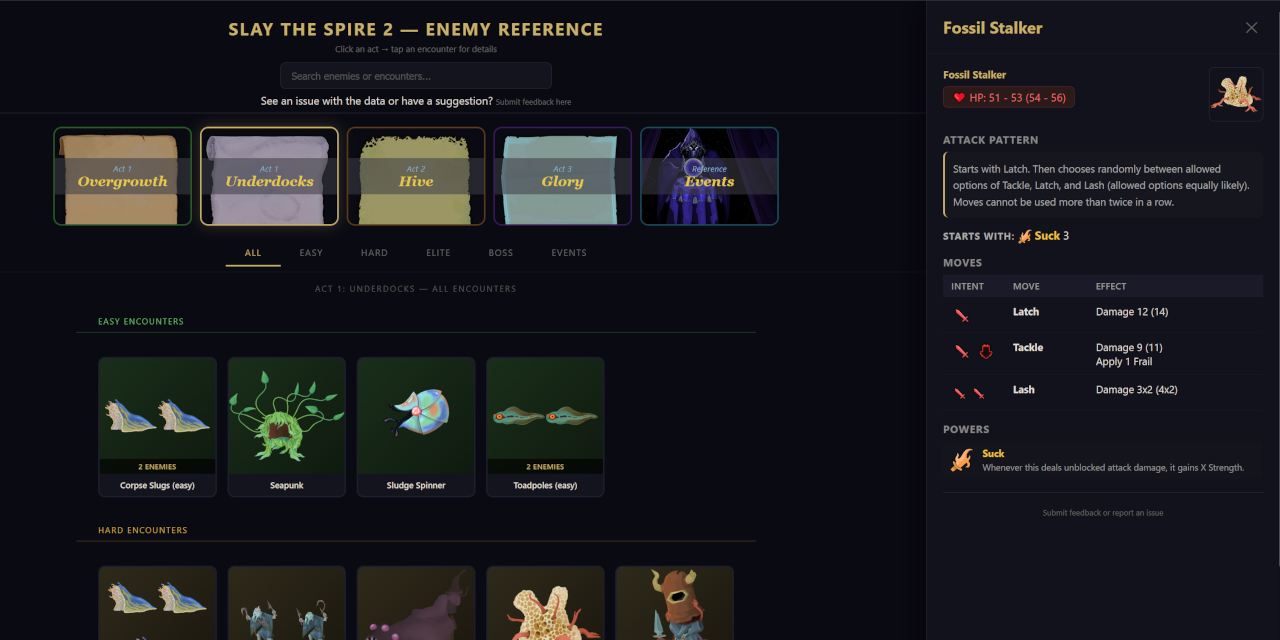
Task: Click the hooded figure icon on the Events card
Action: coord(709,176)
